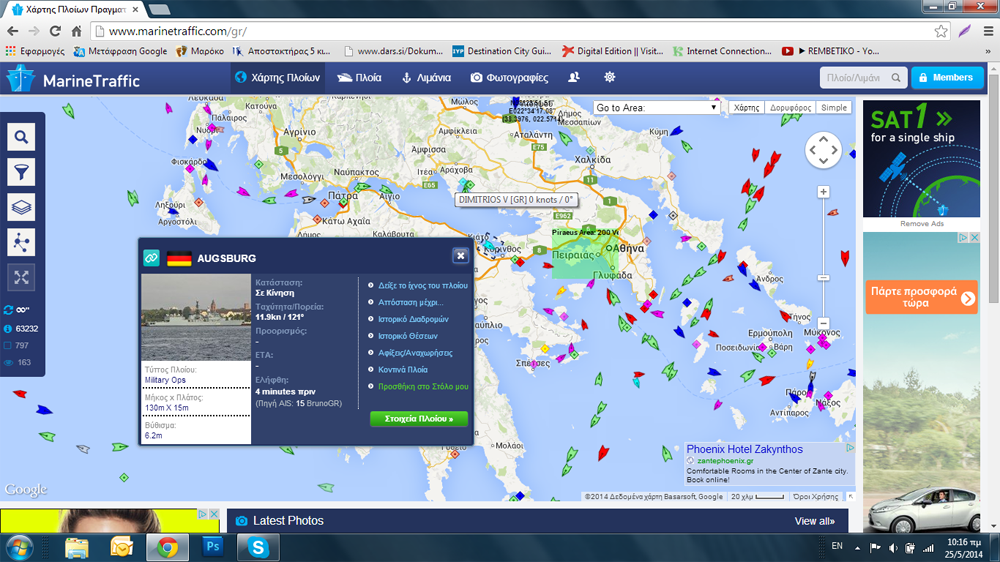
Task: Click the browser home icon
Action: click(77, 31)
